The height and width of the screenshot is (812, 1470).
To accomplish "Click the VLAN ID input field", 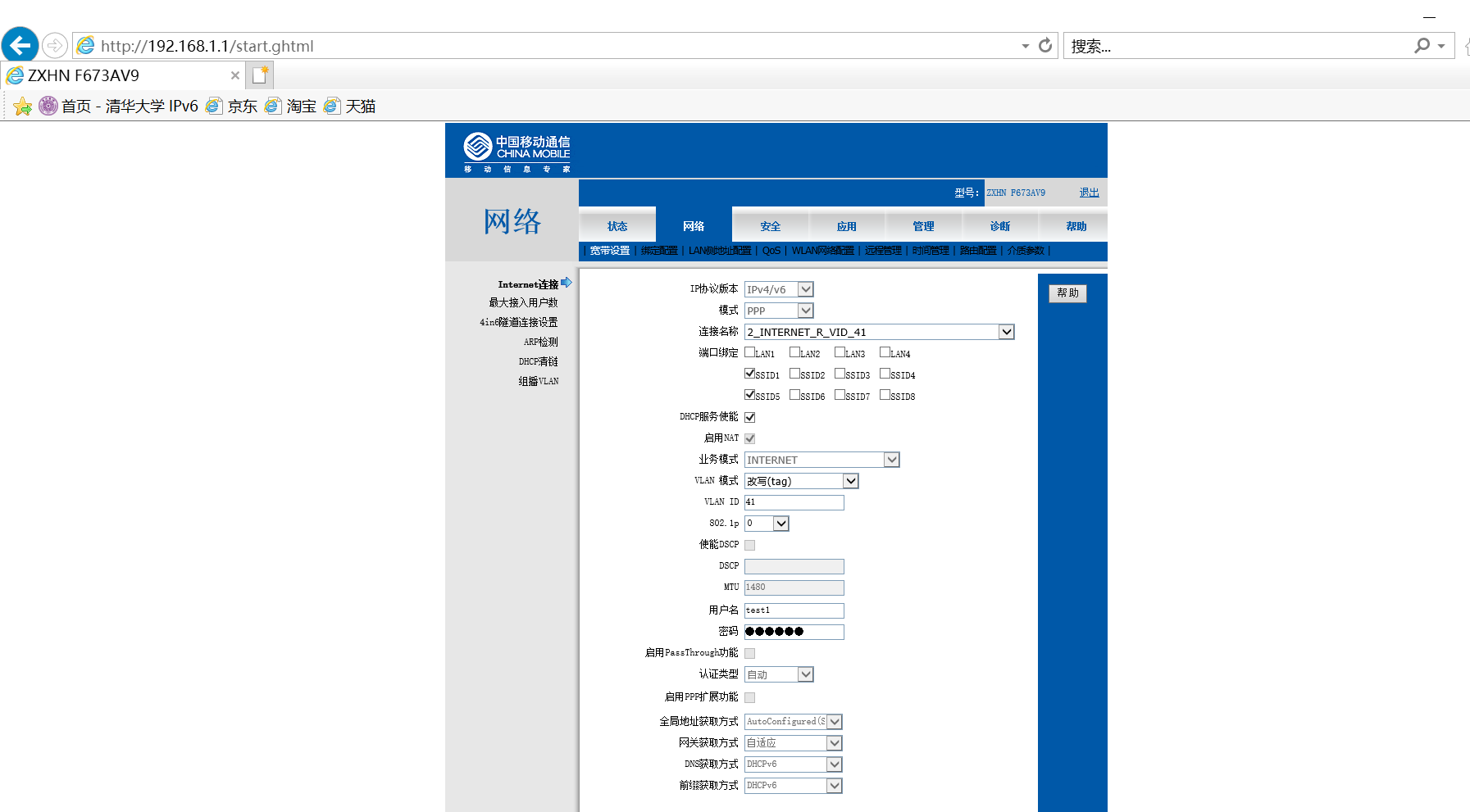I will tap(794, 502).
